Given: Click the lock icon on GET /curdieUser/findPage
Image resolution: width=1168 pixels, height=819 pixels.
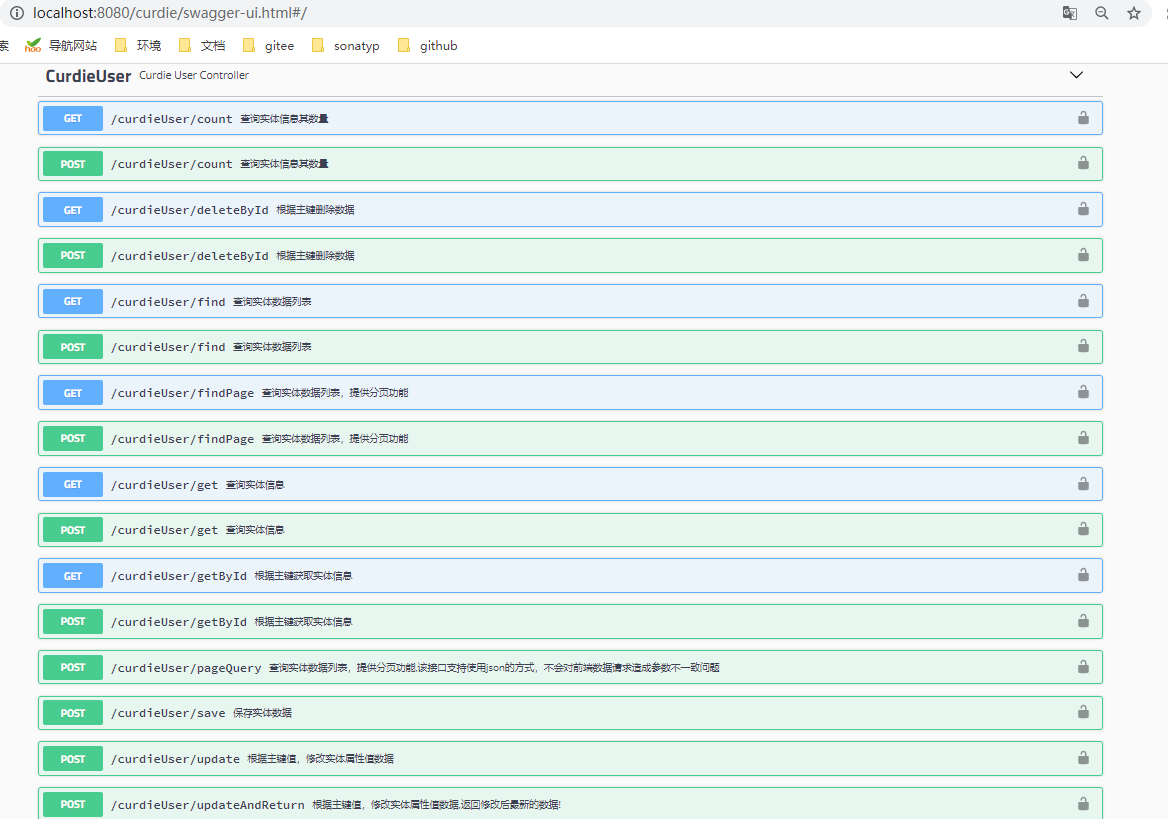Looking at the screenshot, I should pyautogui.click(x=1083, y=392).
